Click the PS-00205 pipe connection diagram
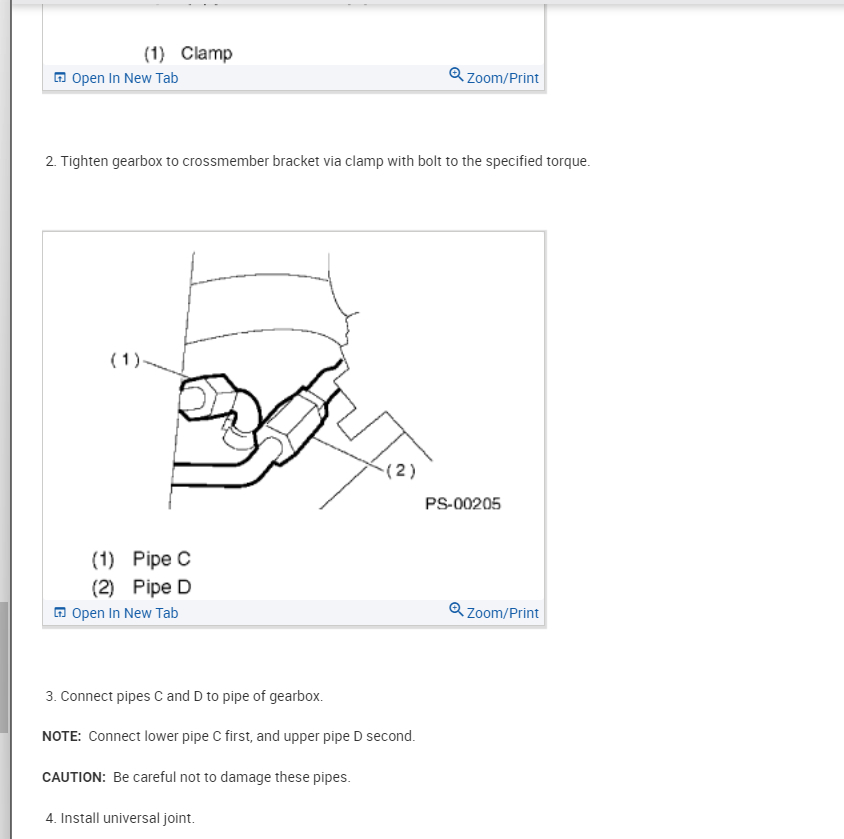The width and height of the screenshot is (844, 839). [x=305, y=380]
